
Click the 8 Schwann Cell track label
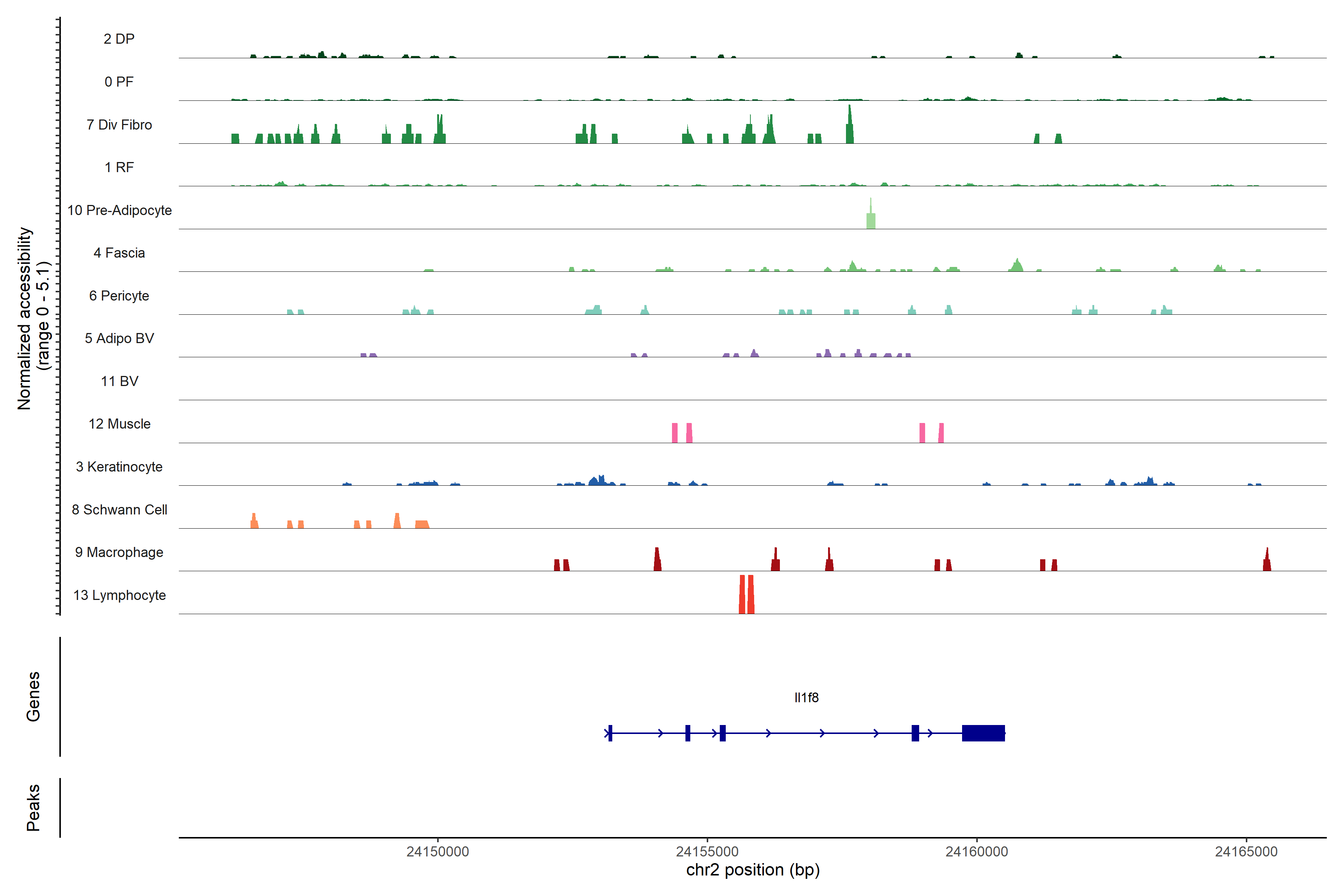pos(119,510)
